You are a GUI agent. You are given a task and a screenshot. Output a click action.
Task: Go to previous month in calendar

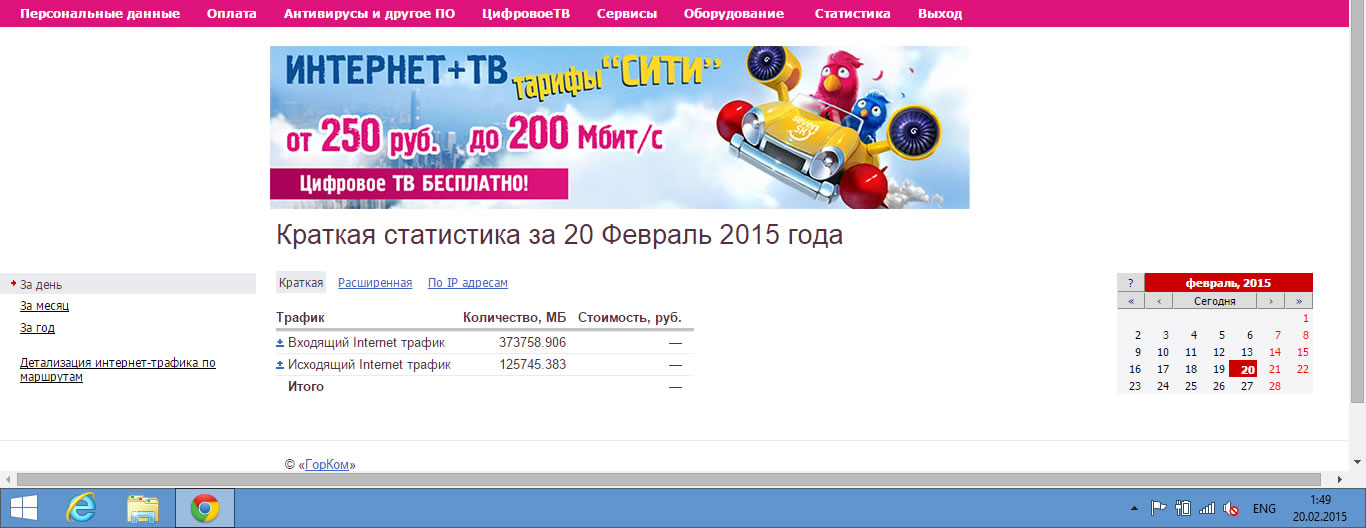click(x=1158, y=300)
